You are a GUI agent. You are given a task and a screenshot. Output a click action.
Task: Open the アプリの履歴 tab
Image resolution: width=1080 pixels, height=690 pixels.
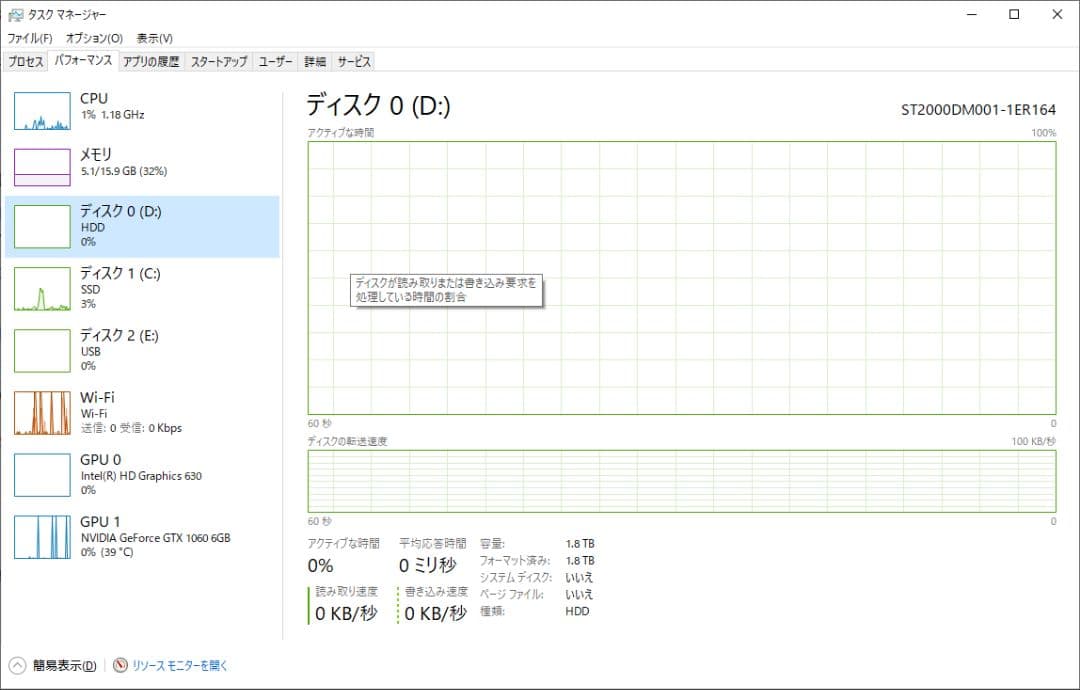click(x=151, y=62)
